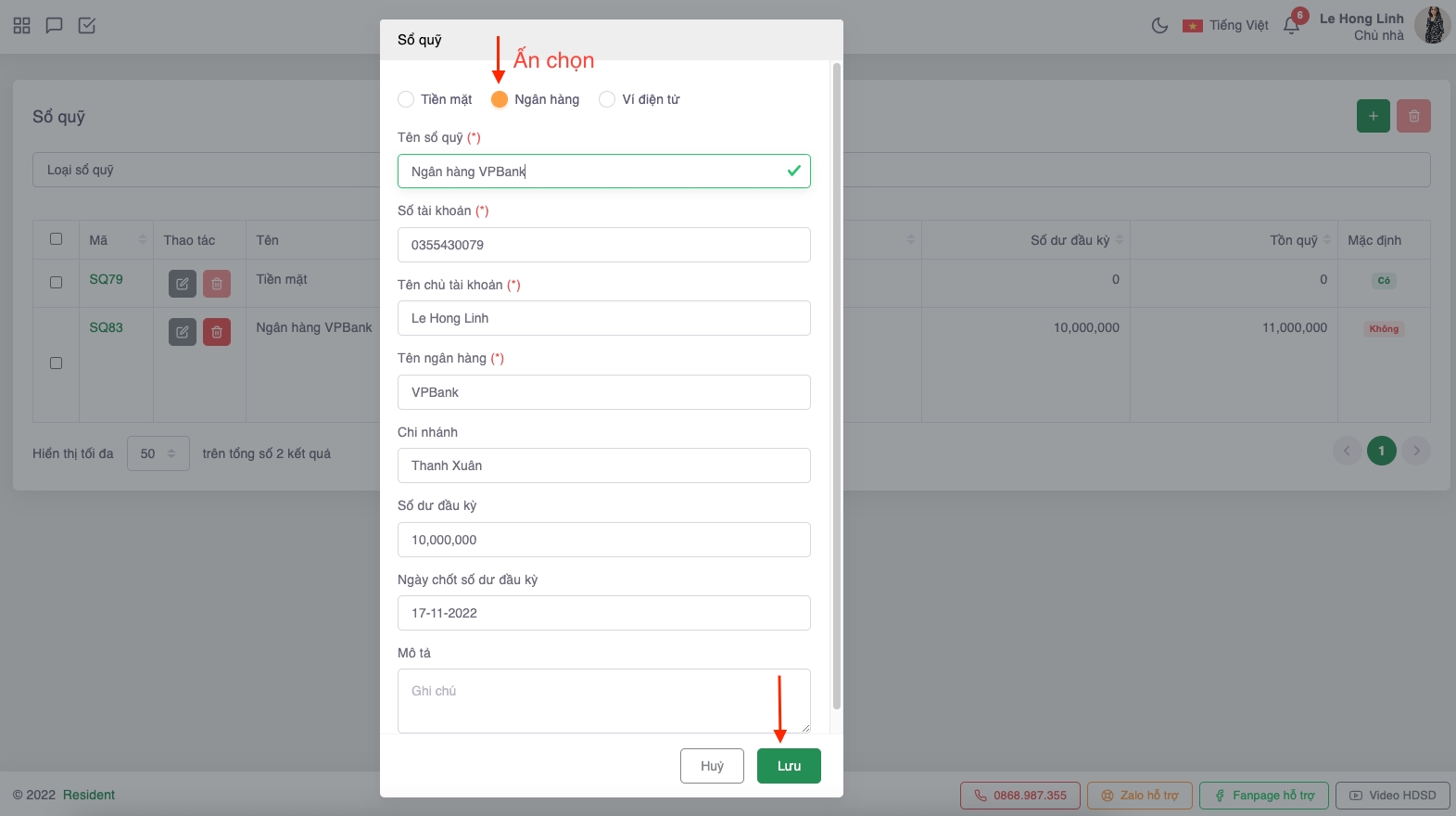Delete the SQ83 fund row
The image size is (1456, 816).
[217, 332]
